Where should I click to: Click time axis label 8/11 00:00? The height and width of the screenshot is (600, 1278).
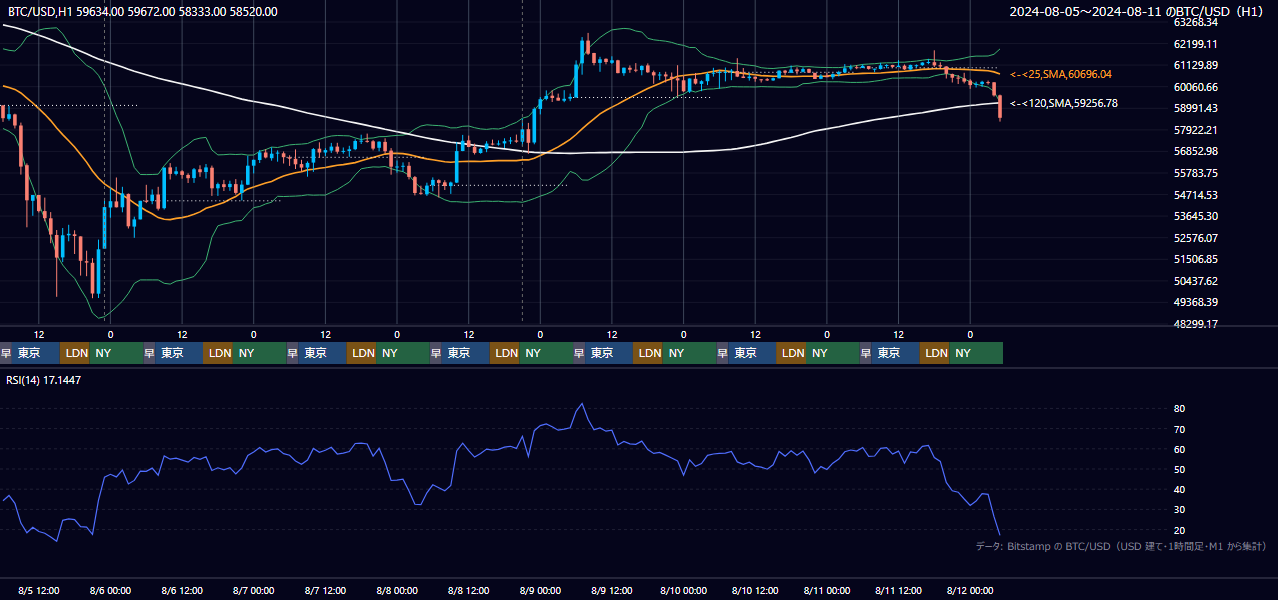(826, 590)
